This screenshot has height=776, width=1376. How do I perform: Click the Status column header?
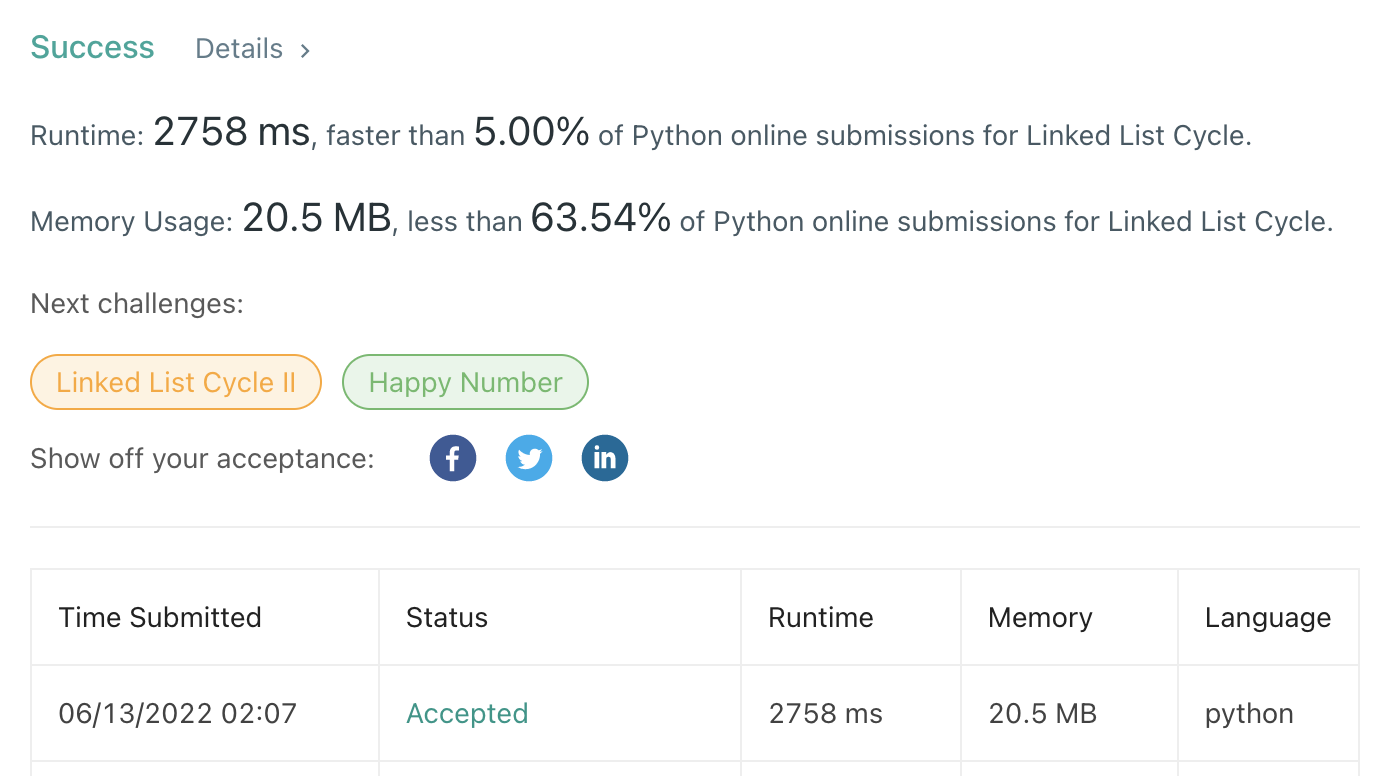447,617
